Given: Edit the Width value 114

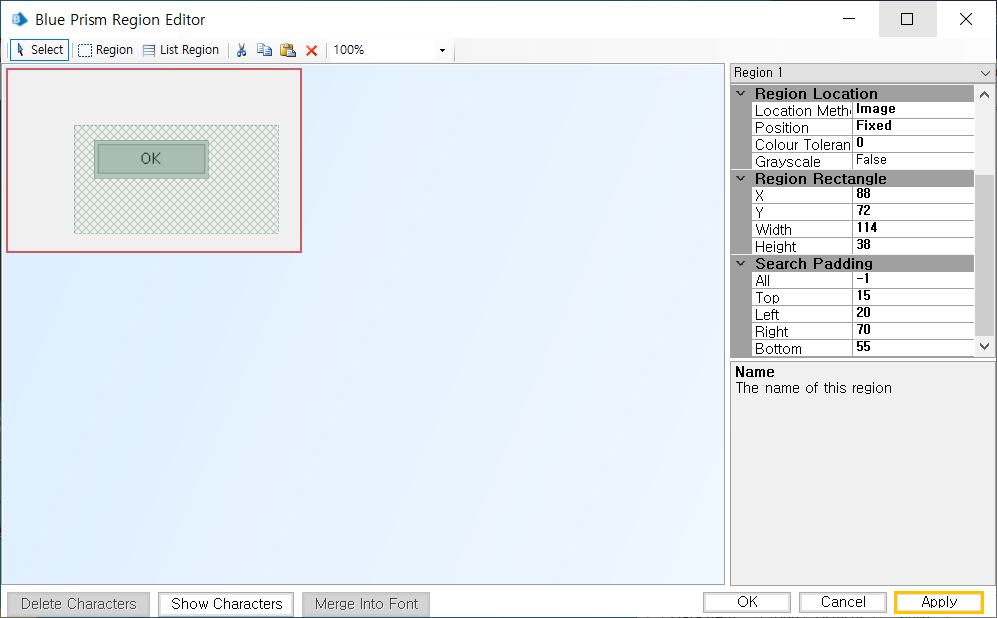Looking at the screenshot, I should point(913,228).
